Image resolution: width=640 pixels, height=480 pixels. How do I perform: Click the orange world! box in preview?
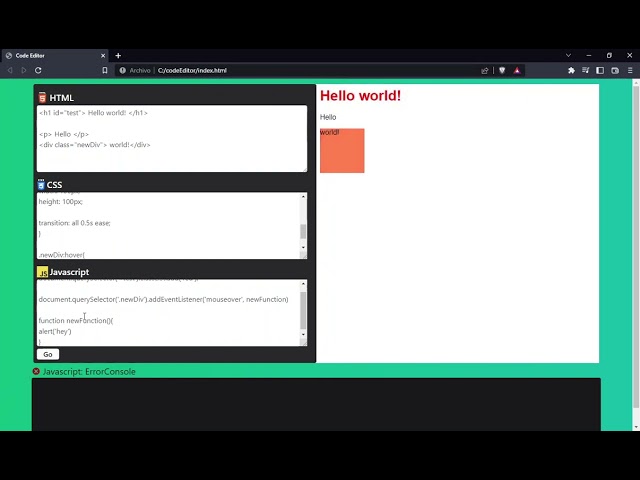(342, 151)
